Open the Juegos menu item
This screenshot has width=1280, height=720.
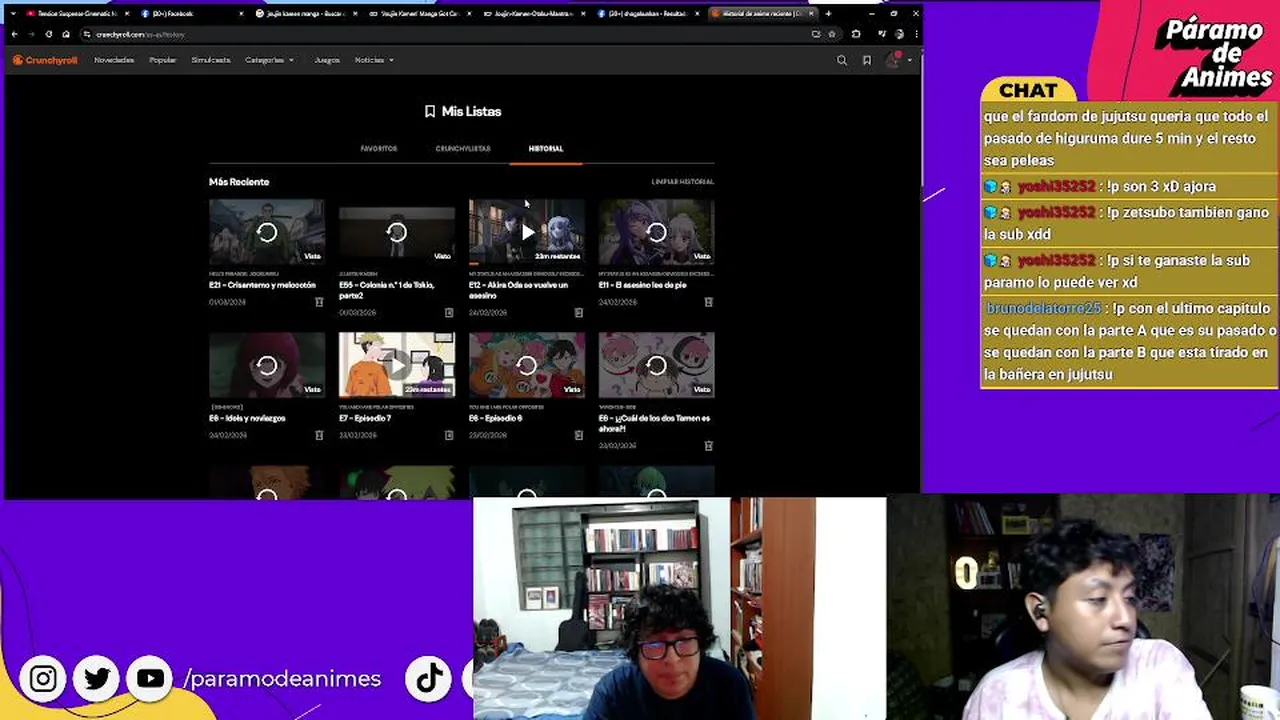(327, 60)
